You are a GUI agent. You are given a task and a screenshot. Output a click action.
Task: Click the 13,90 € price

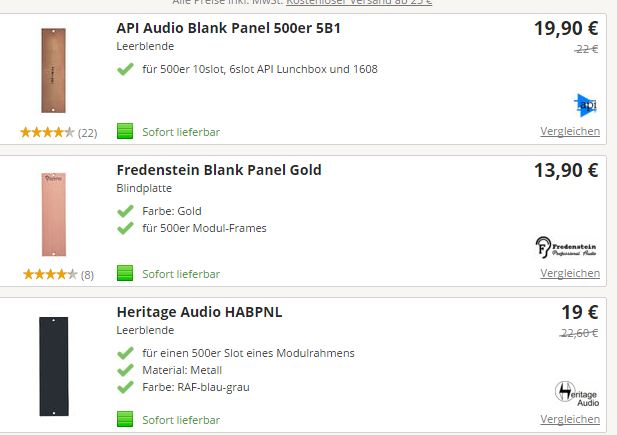(x=566, y=170)
